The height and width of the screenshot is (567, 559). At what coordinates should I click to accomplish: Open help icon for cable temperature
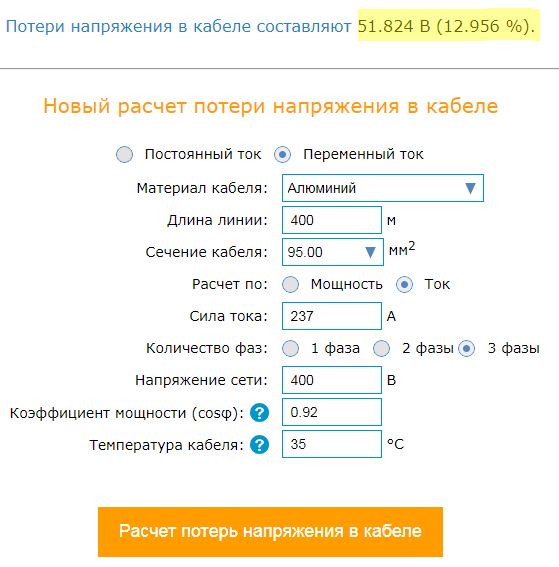tap(260, 444)
